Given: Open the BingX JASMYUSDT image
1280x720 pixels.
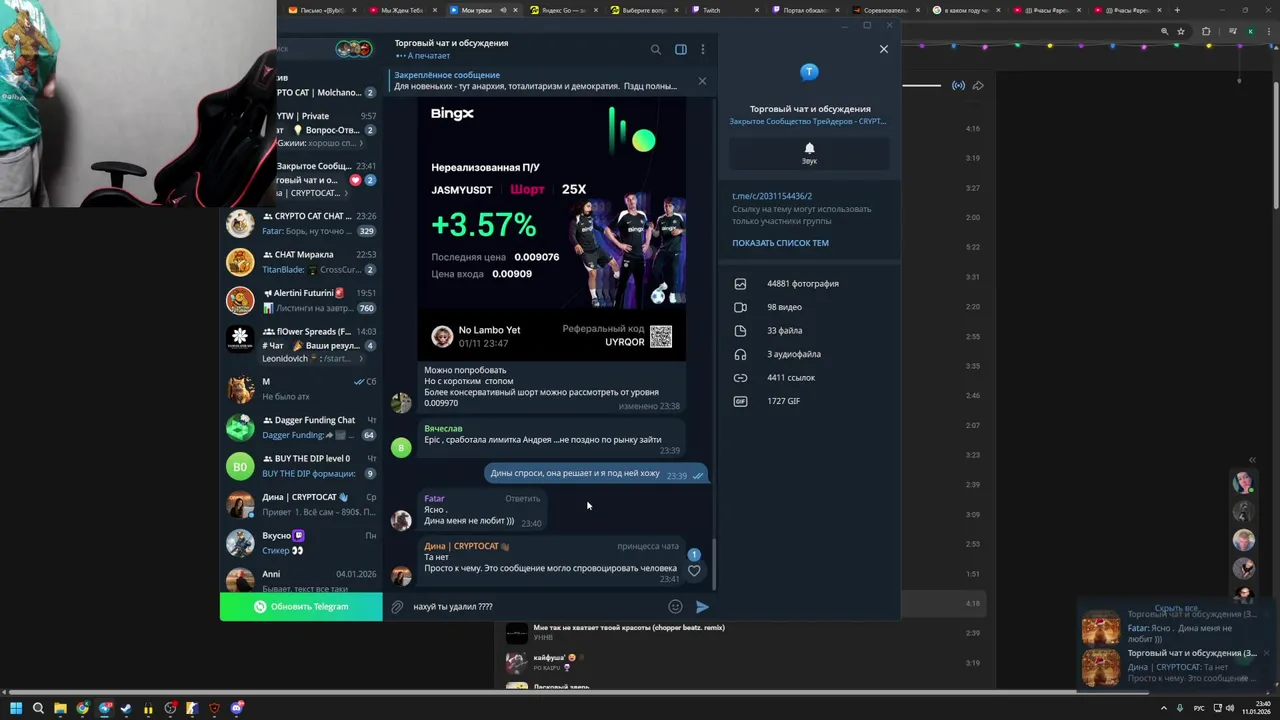Looking at the screenshot, I should [x=552, y=230].
